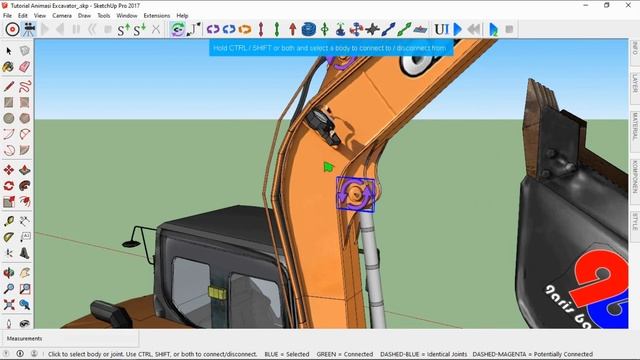Open the Help menu
The height and width of the screenshot is (360, 640).
click(182, 16)
